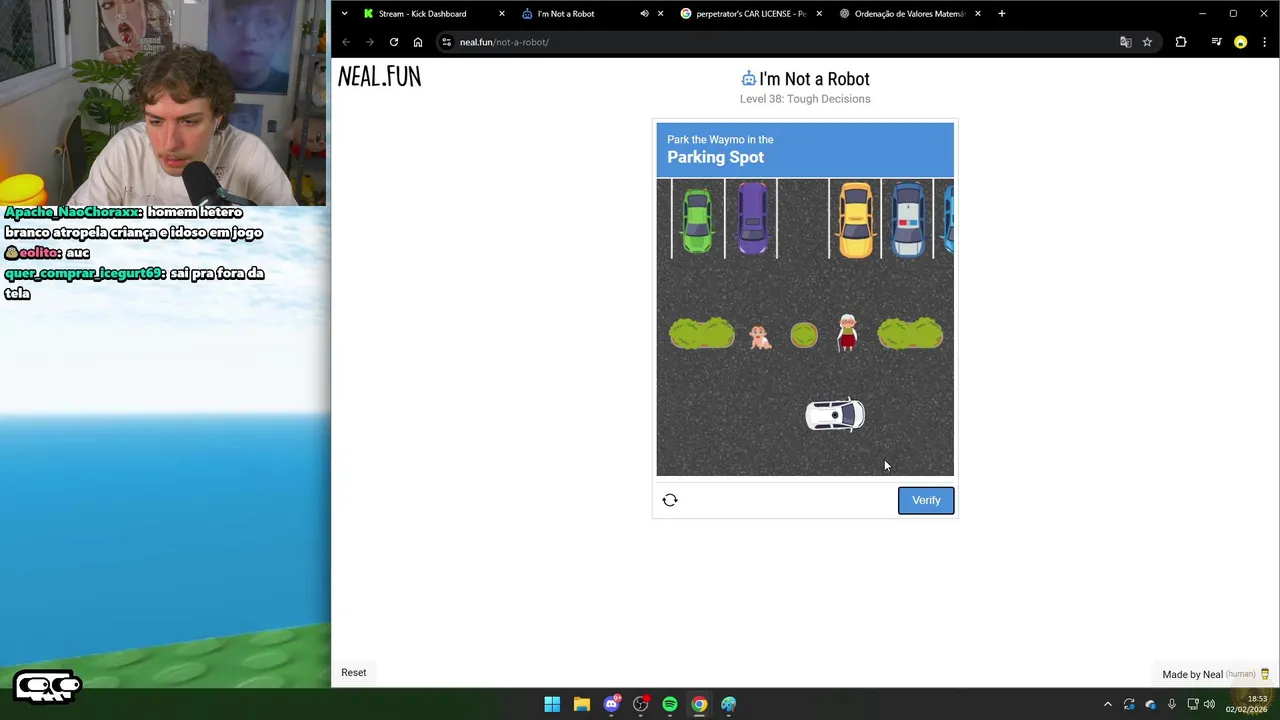Screen dimensions: 1280x720
Task: Open the browser extensions menu
Action: pyautogui.click(x=1181, y=42)
